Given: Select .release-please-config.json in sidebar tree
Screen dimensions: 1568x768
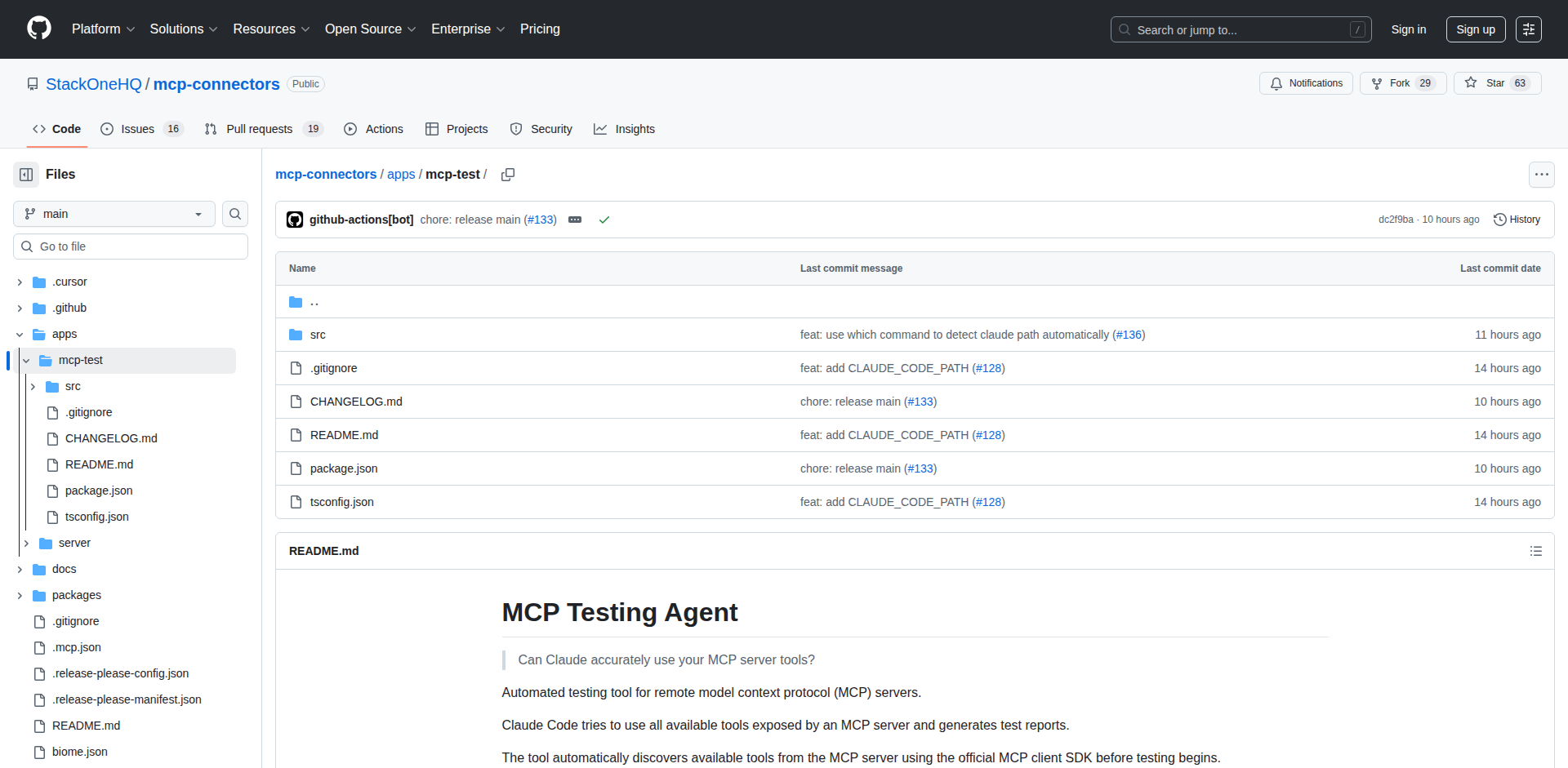Looking at the screenshot, I should (x=120, y=674).
